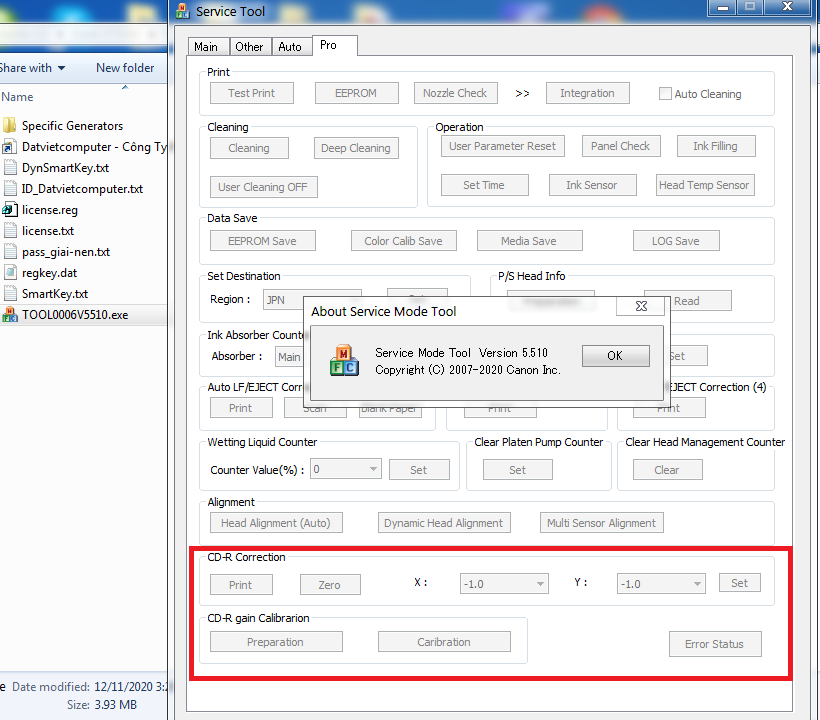
Task: Switch to the Auto tab
Action: coord(291,47)
